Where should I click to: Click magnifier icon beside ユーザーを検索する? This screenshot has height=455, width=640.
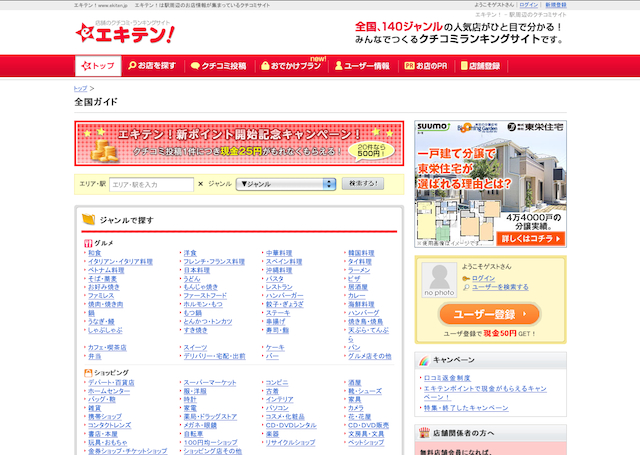(x=466, y=288)
